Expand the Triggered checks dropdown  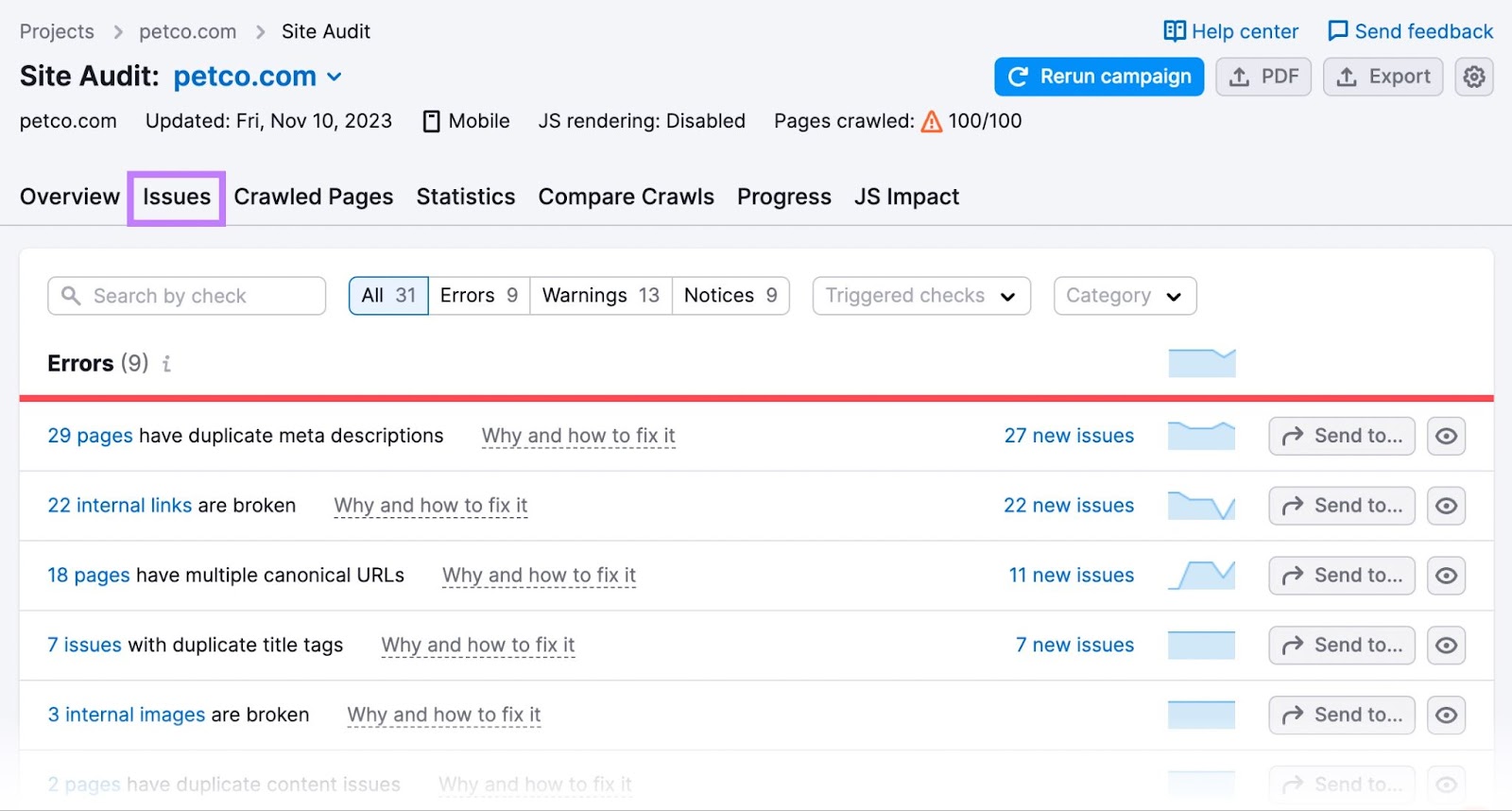920,296
